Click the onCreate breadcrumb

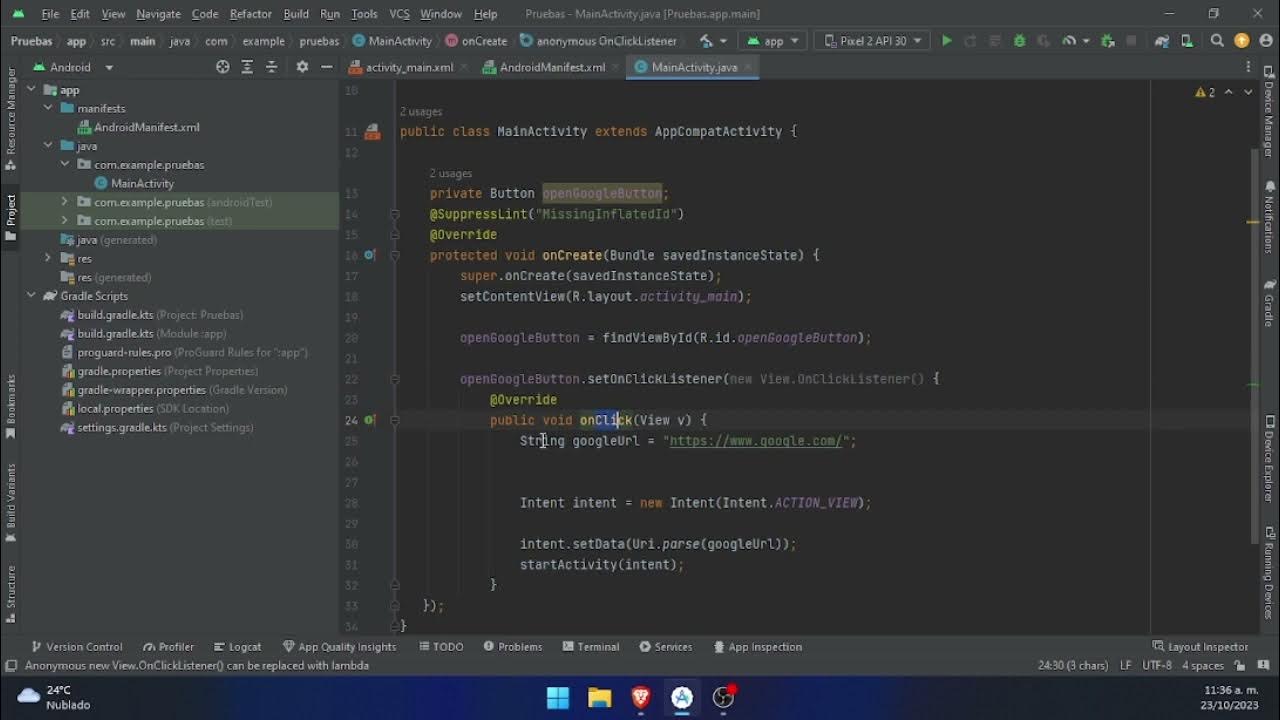click(476, 41)
